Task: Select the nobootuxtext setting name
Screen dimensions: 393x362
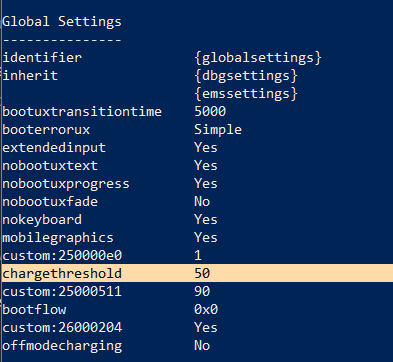Action: pos(50,166)
